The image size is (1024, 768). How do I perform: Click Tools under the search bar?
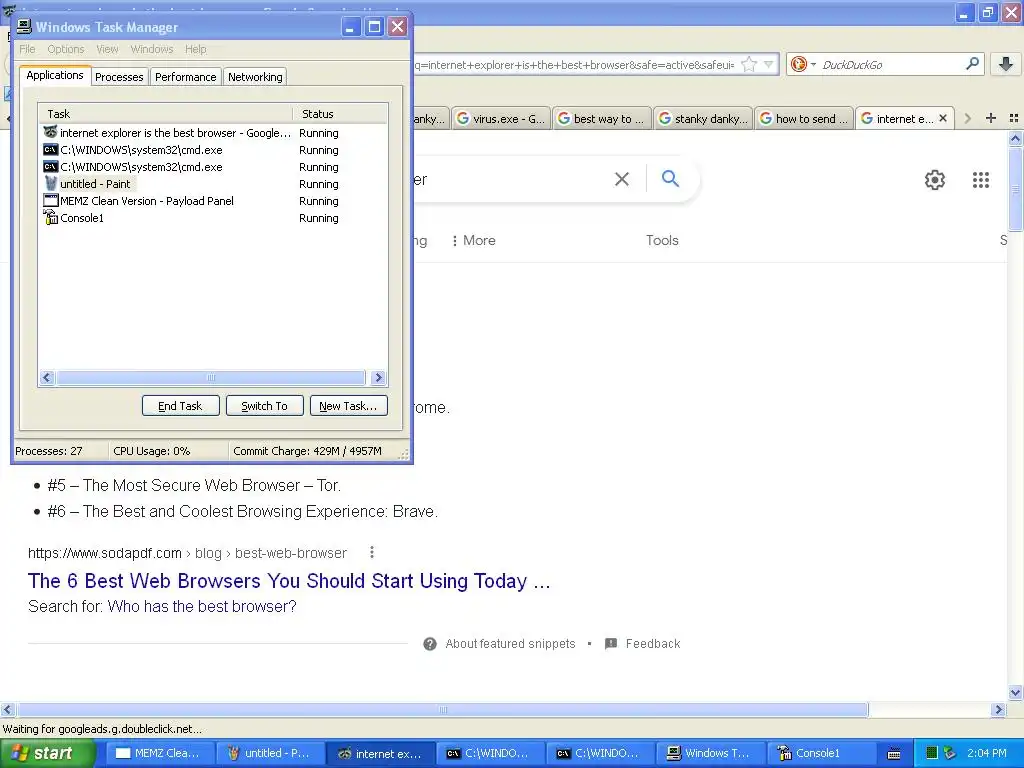[x=662, y=240]
